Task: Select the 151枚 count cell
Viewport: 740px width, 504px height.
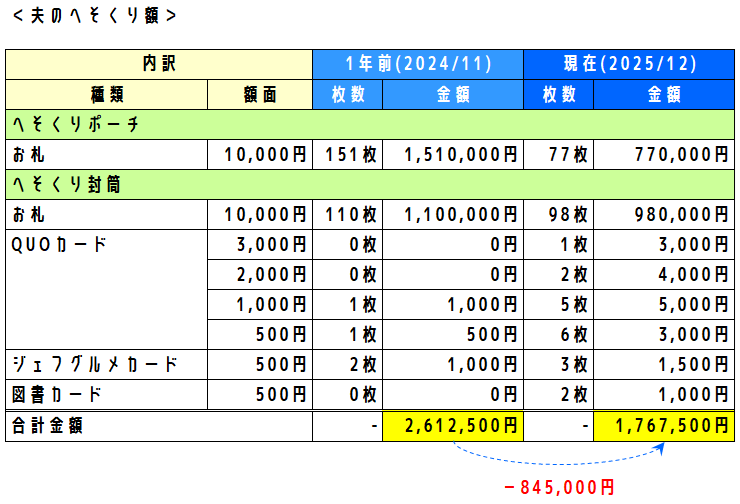Action: [x=347, y=155]
